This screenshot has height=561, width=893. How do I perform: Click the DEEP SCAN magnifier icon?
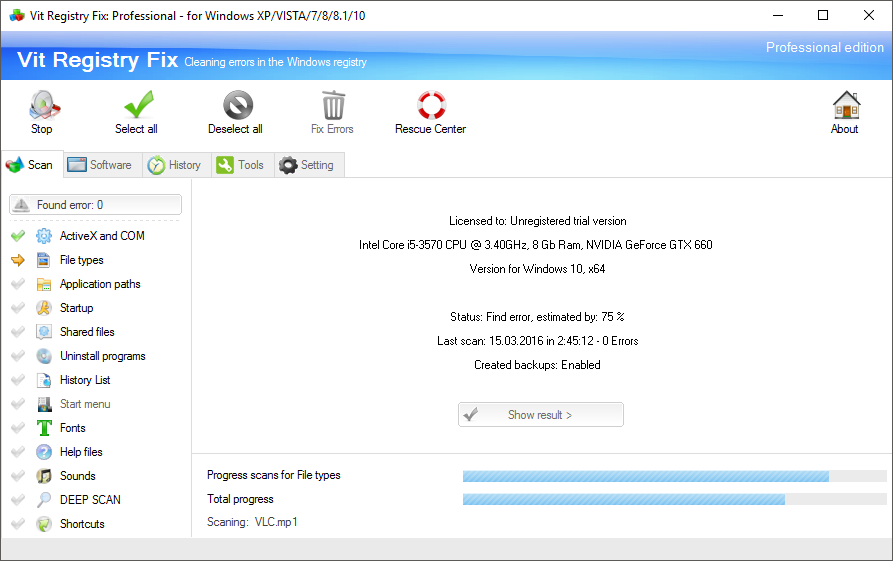(44, 499)
